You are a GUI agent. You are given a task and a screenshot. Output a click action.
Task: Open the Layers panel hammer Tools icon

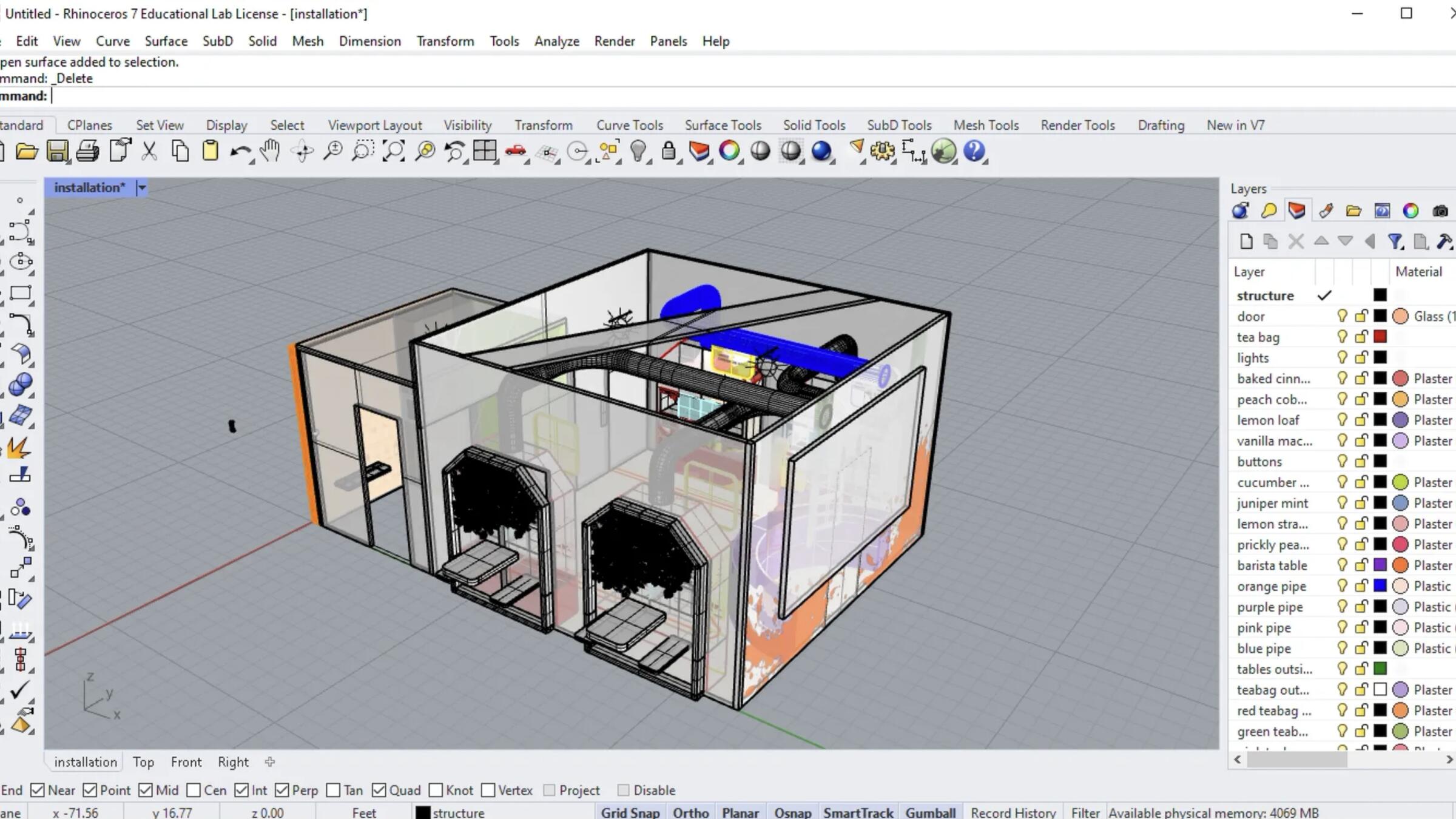[x=1444, y=241]
